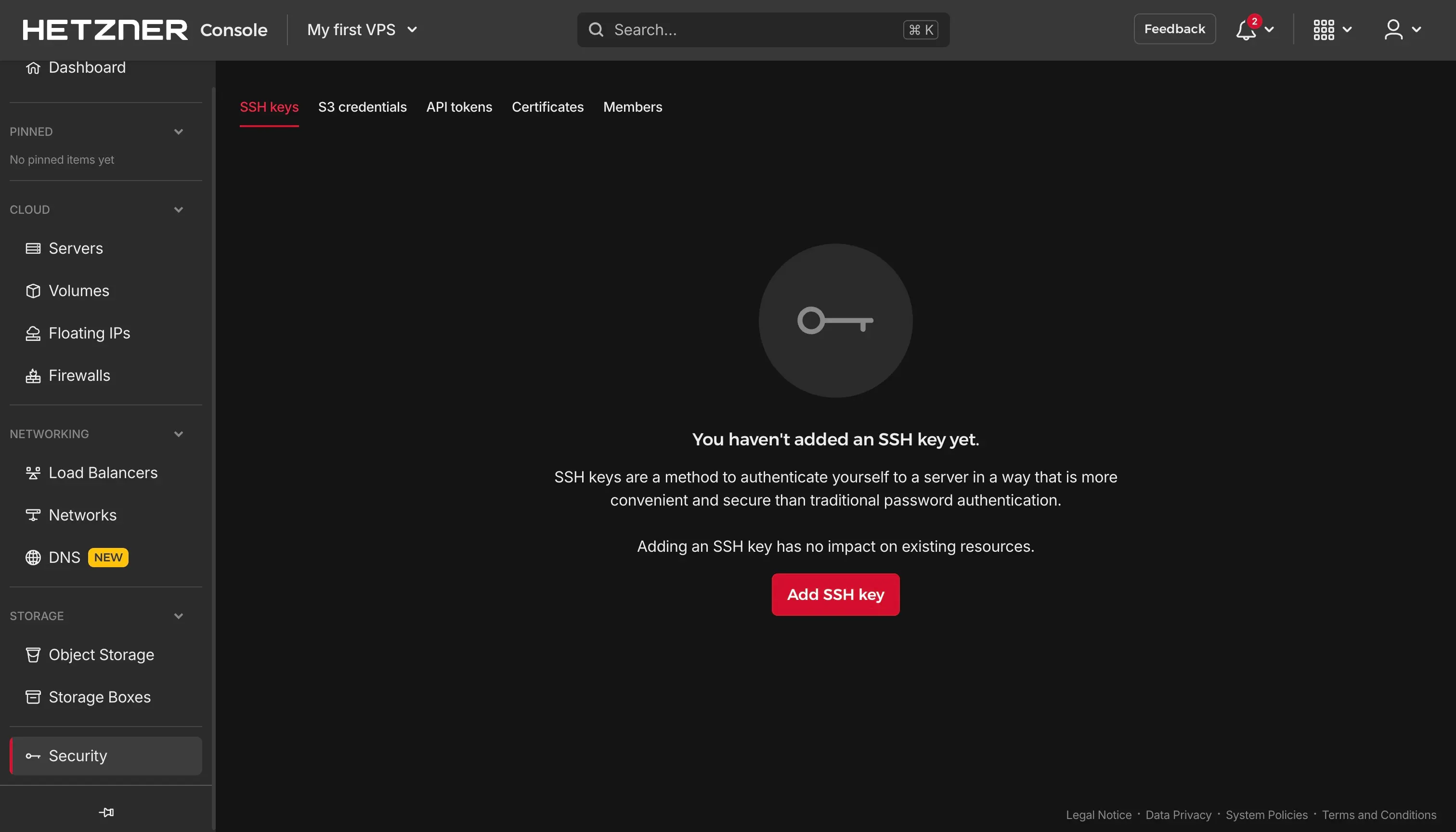Viewport: 1456px width, 832px height.
Task: Open the Certificates tab
Action: (547, 107)
